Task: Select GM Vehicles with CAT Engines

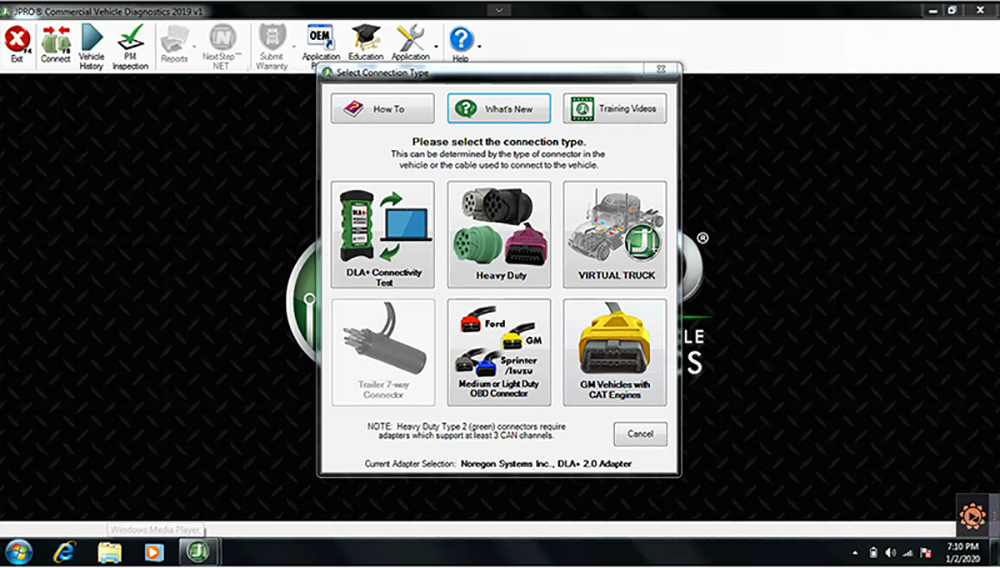Action: point(615,353)
